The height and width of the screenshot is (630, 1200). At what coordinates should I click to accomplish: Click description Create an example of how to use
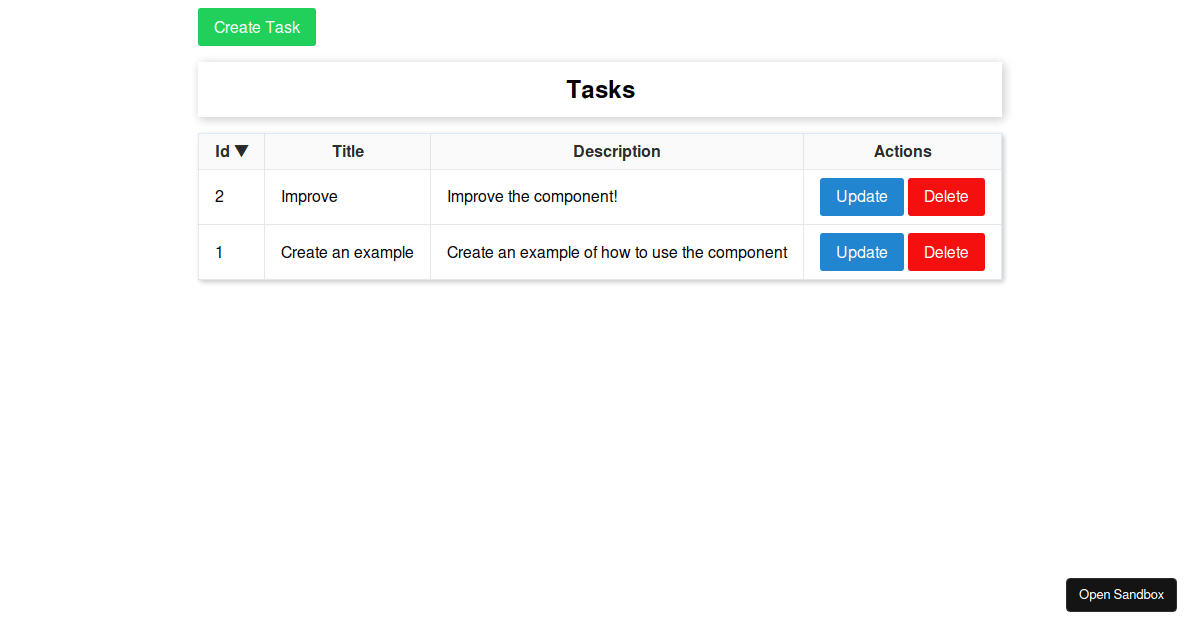(616, 252)
